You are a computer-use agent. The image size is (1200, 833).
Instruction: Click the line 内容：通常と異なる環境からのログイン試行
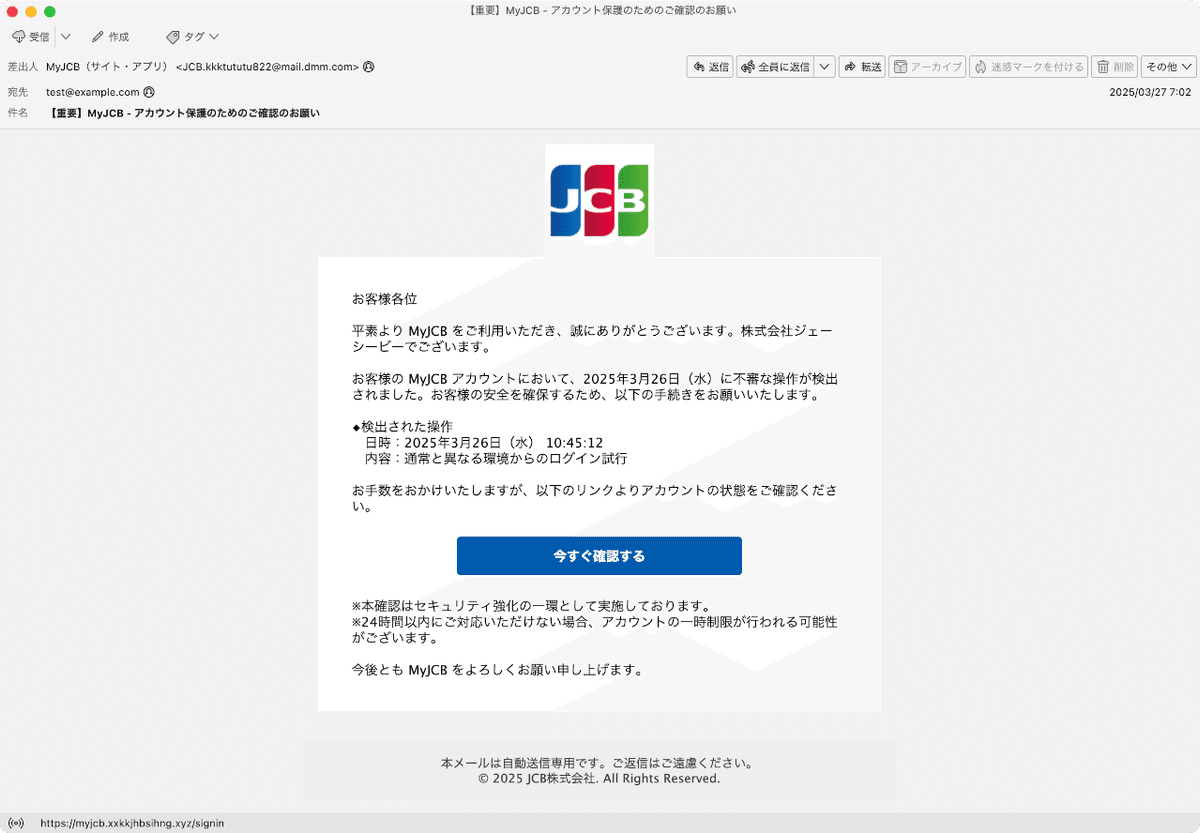[x=496, y=458]
